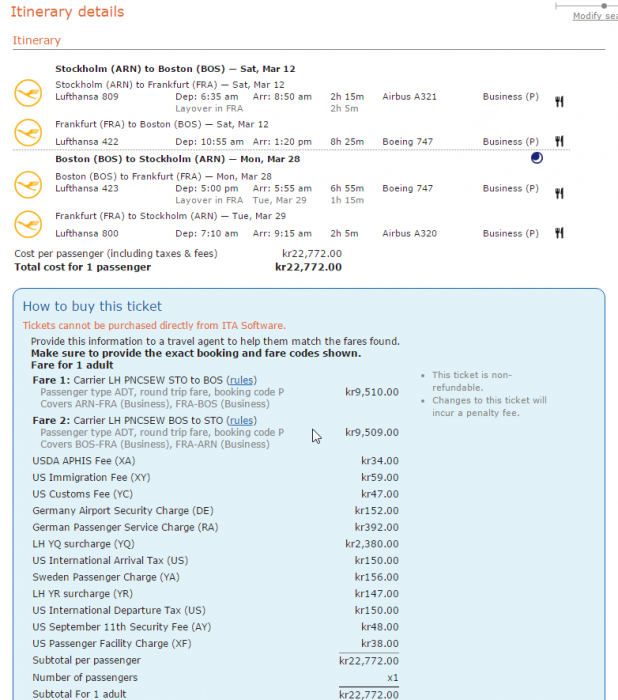The width and height of the screenshot is (618, 700).
Task: Click the Itinerary section heading
Action: 37,41
